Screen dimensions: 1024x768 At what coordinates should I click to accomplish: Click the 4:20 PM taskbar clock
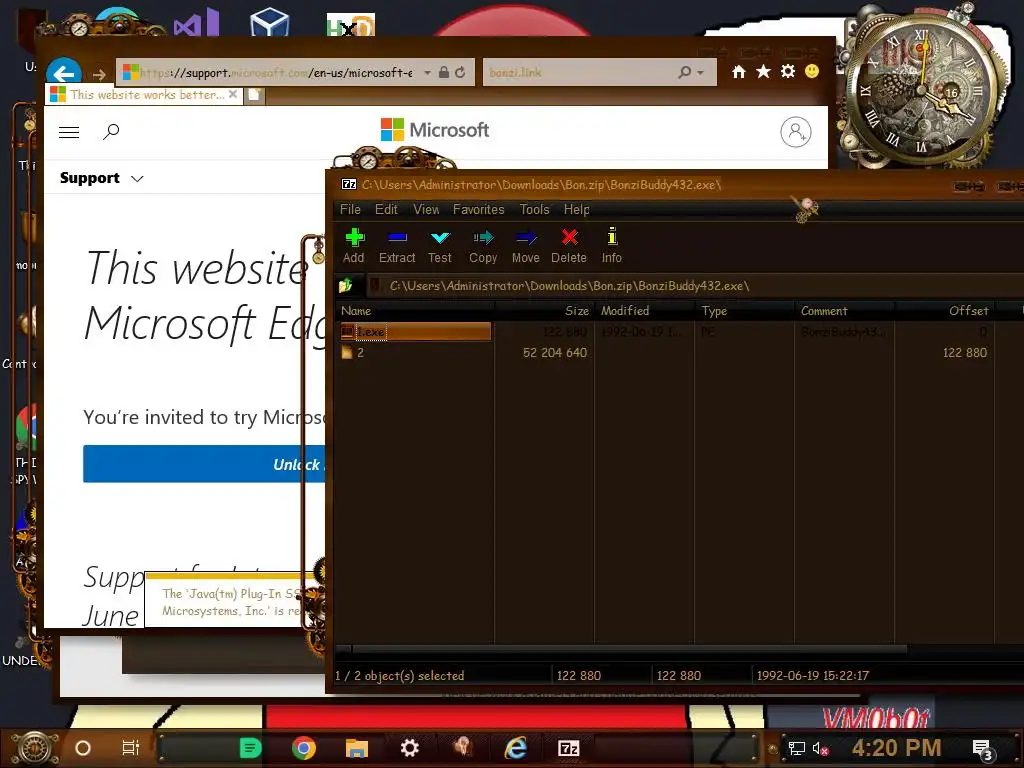[897, 748]
